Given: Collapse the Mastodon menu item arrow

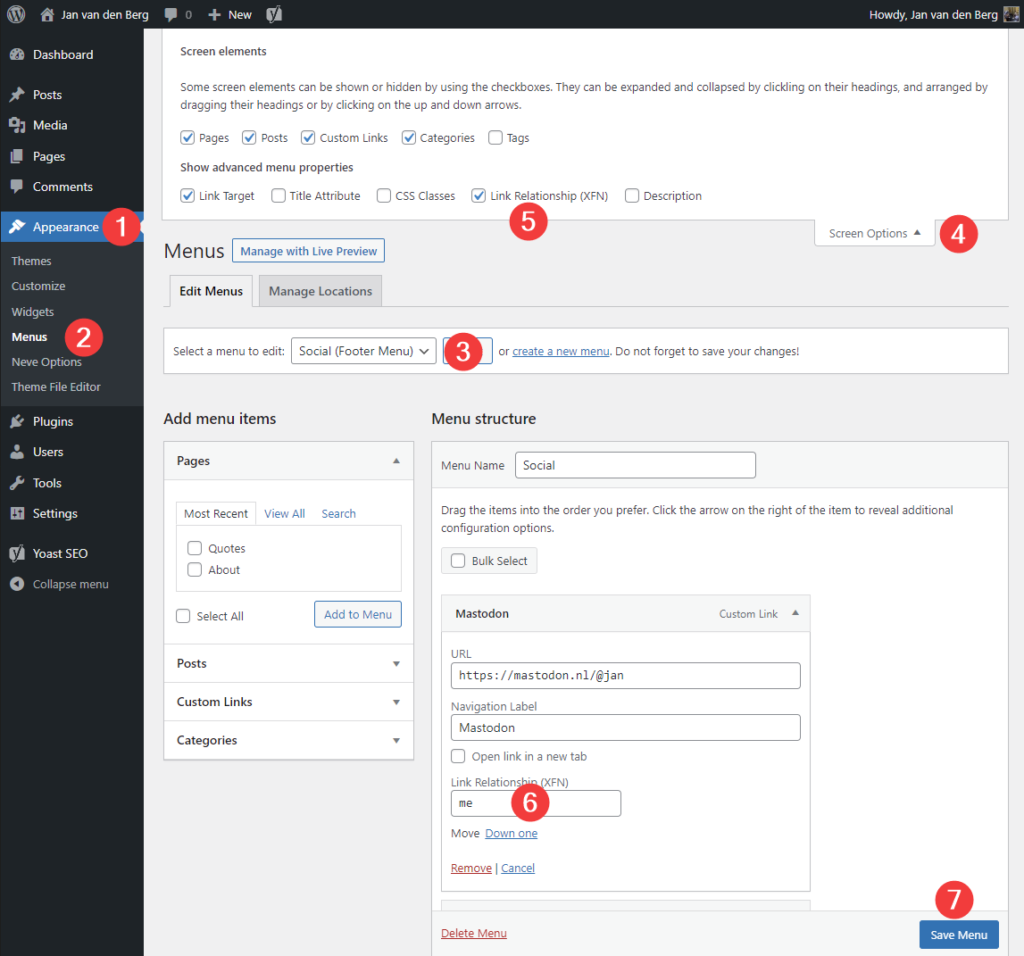Looking at the screenshot, I should point(795,613).
